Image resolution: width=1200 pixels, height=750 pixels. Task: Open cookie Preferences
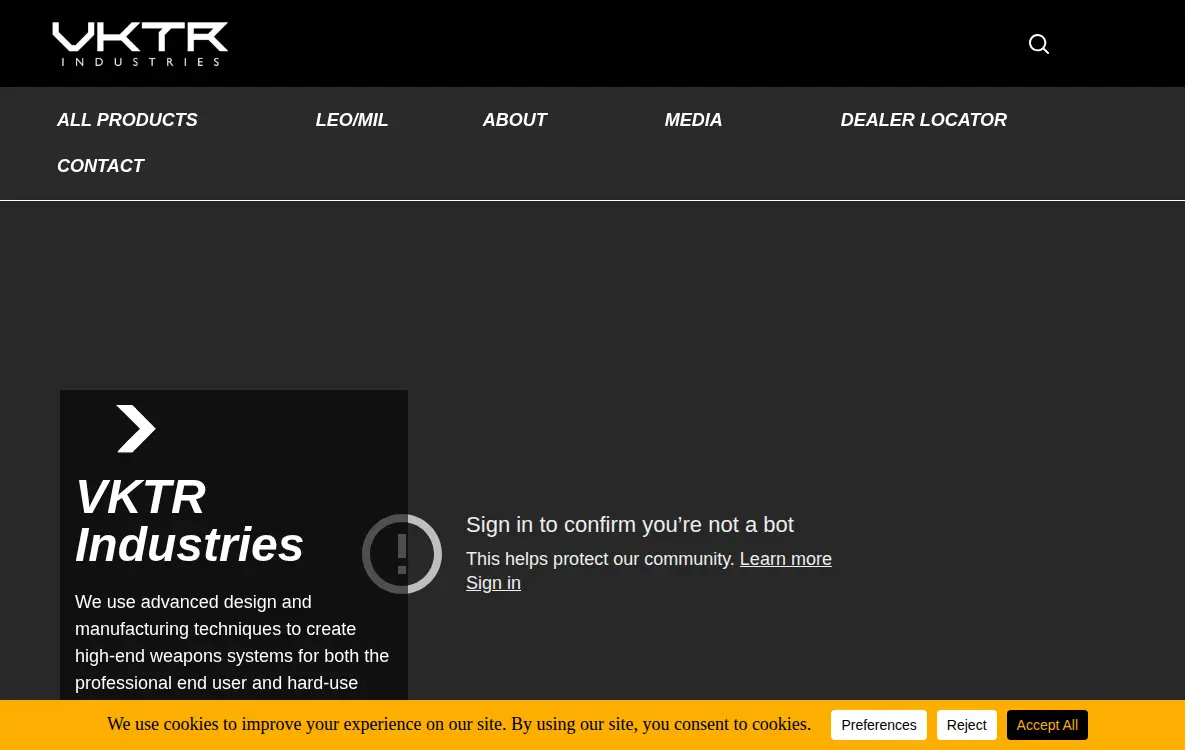tap(879, 725)
